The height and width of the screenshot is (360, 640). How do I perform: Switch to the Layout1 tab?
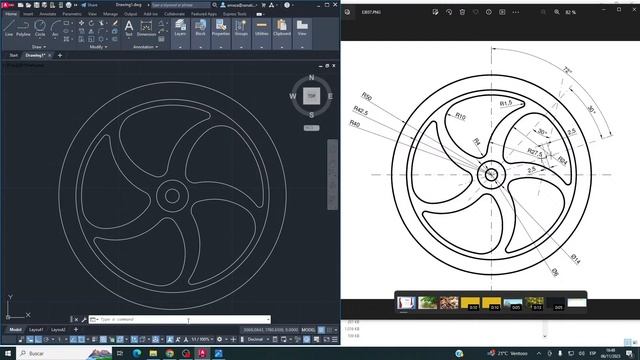coord(36,330)
